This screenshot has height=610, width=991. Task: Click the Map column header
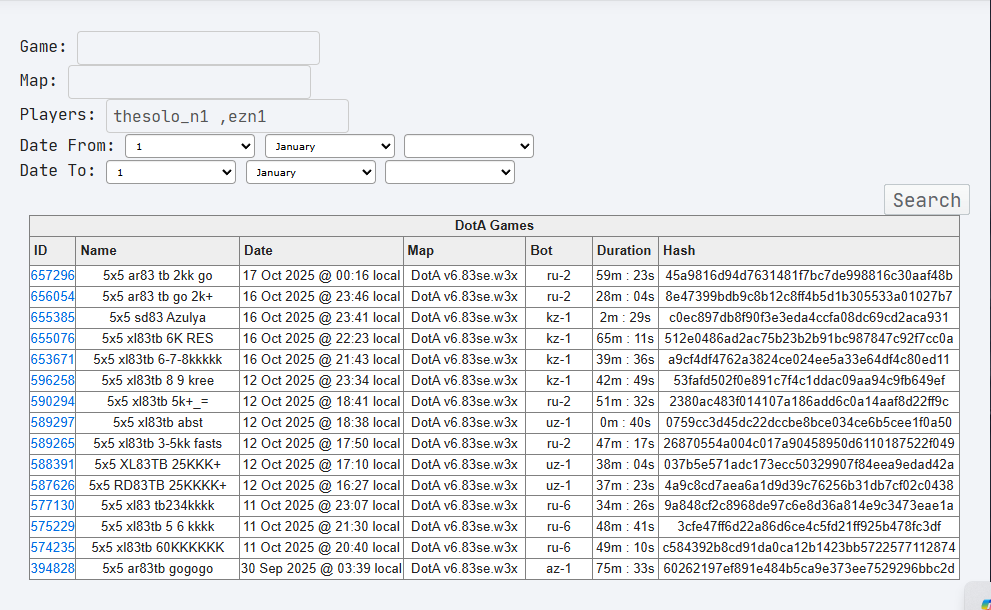(x=464, y=251)
